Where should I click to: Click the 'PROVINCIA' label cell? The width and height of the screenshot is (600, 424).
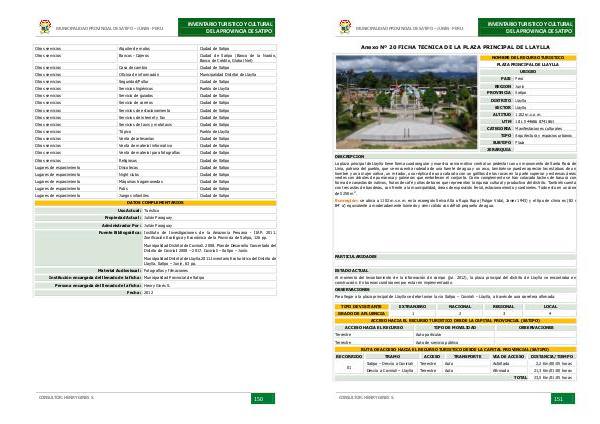pos(496,93)
